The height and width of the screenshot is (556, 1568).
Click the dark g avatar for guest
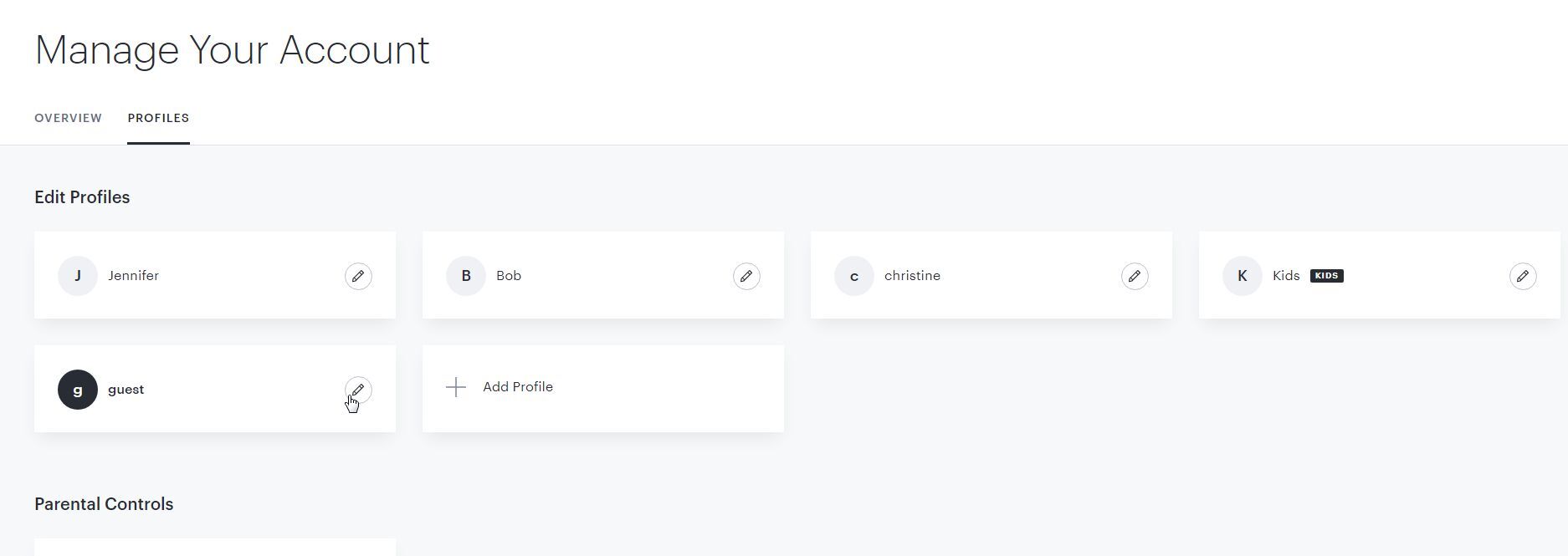(x=78, y=390)
